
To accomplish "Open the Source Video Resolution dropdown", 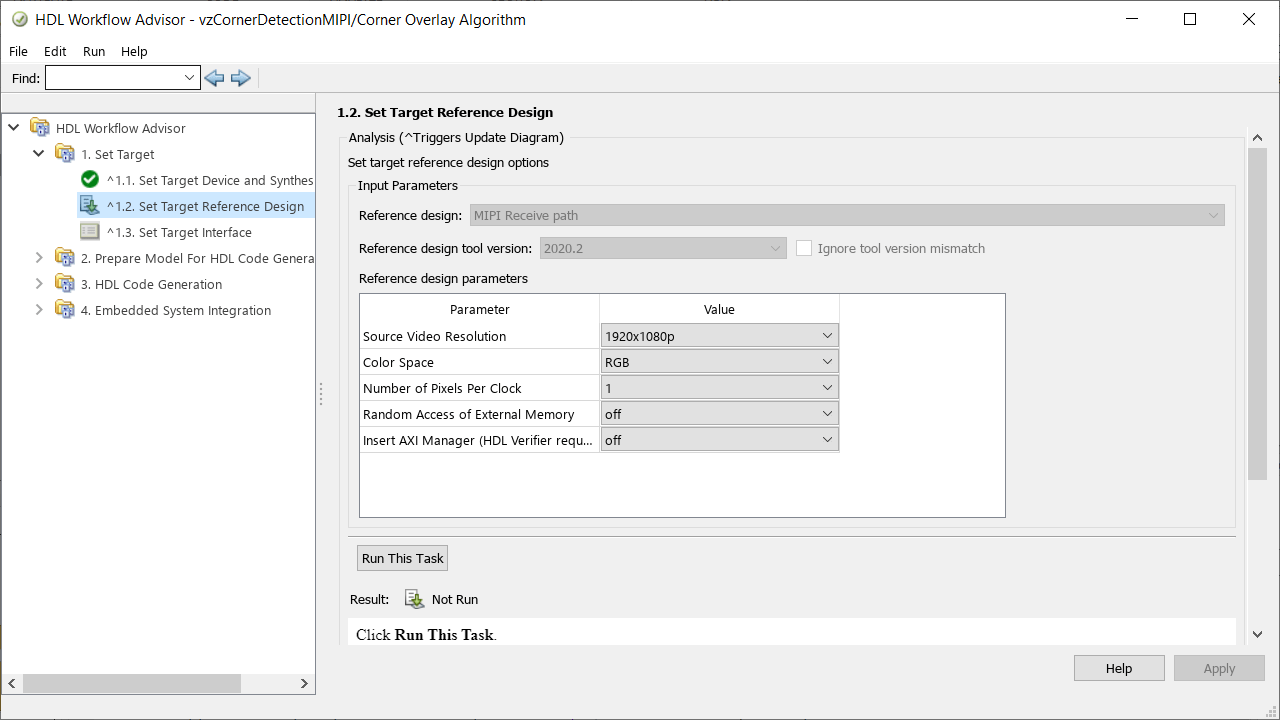I will click(x=719, y=336).
